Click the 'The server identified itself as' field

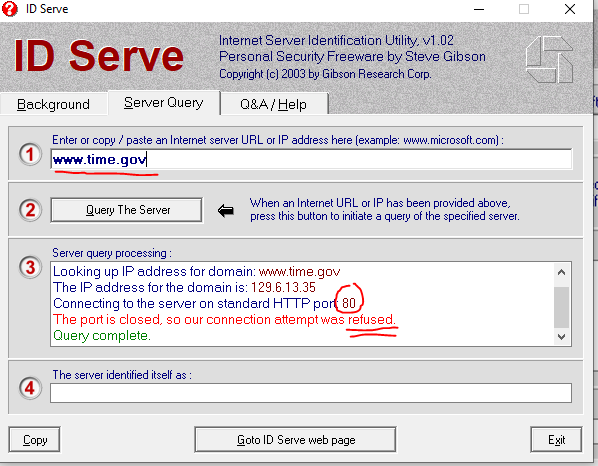(x=311, y=393)
